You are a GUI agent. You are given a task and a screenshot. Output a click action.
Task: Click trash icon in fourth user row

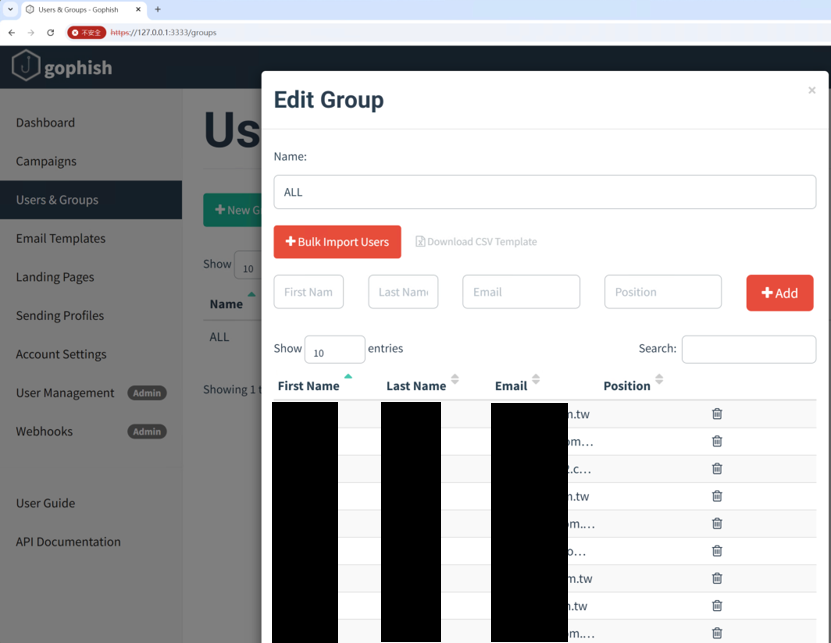(x=717, y=496)
